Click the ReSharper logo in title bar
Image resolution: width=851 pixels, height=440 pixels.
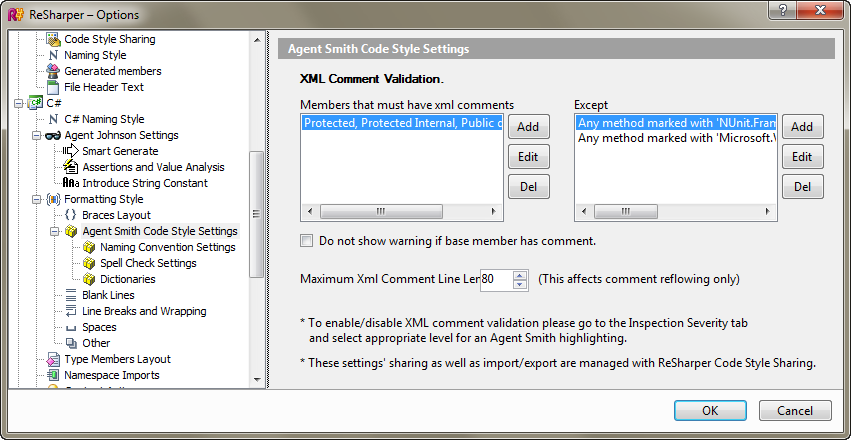[16, 15]
